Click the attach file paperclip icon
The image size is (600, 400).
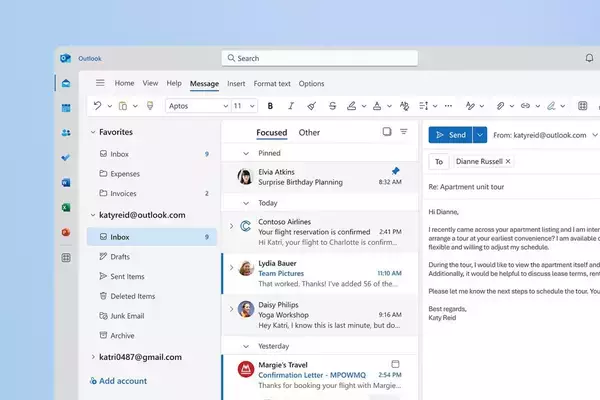tap(501, 105)
